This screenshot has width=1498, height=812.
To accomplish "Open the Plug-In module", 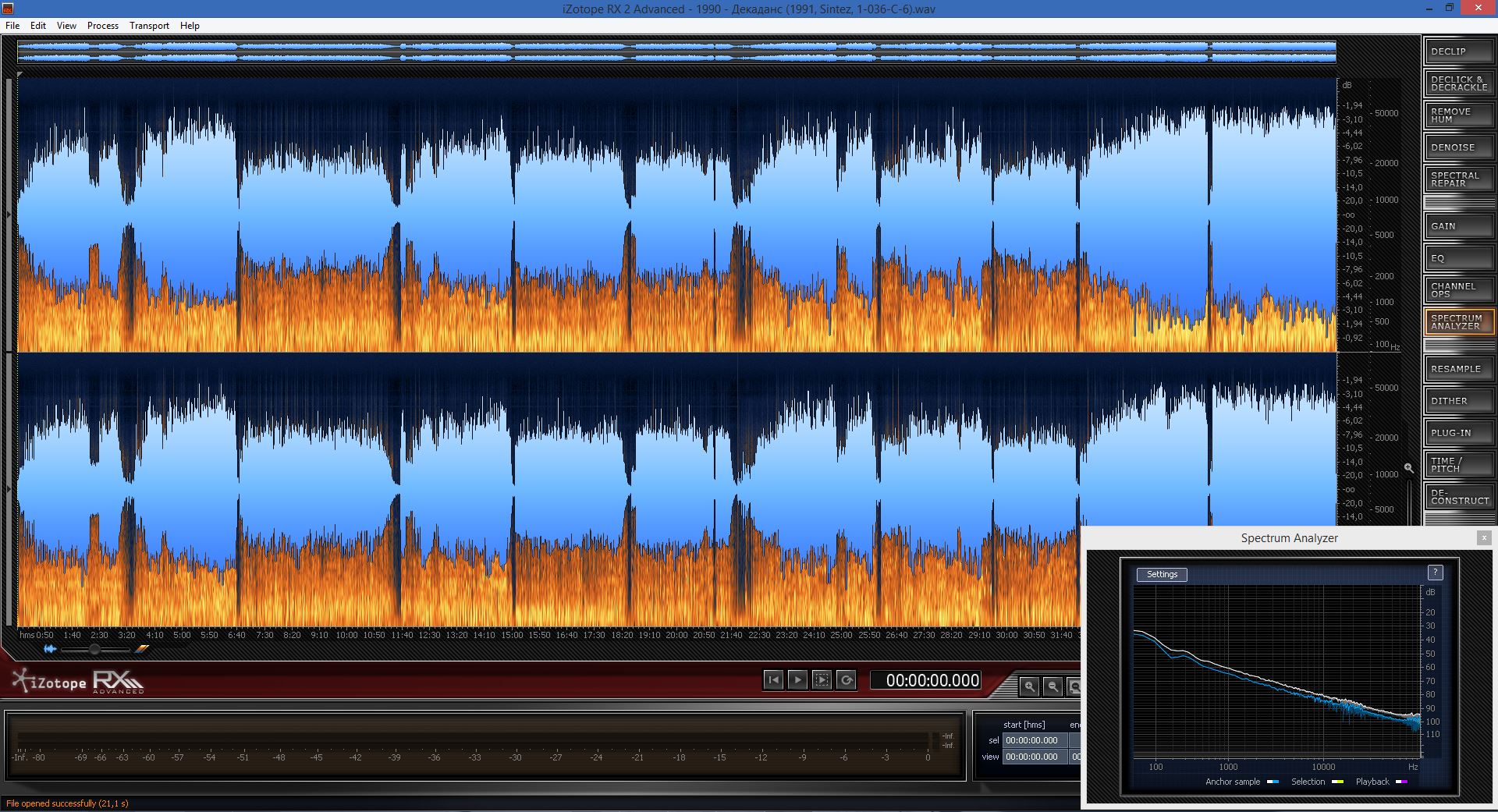I will (1459, 433).
